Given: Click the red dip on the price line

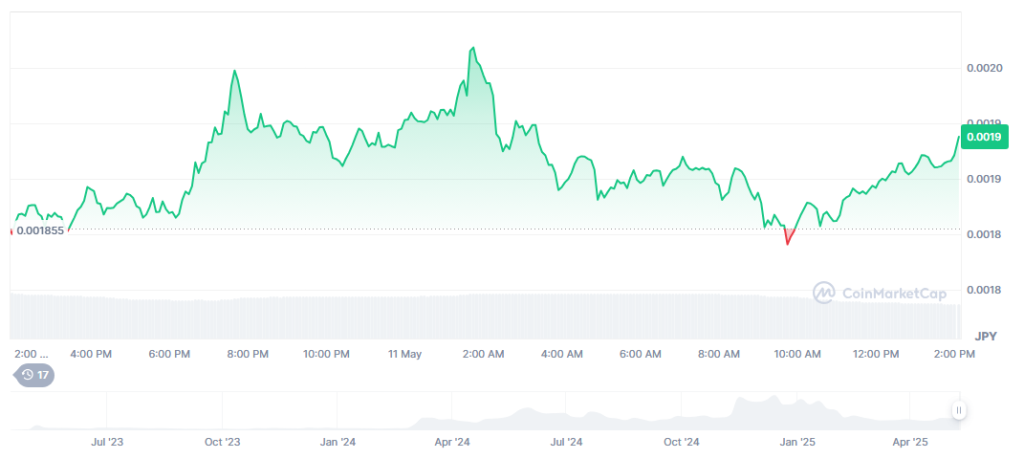Looking at the screenshot, I should [x=788, y=238].
